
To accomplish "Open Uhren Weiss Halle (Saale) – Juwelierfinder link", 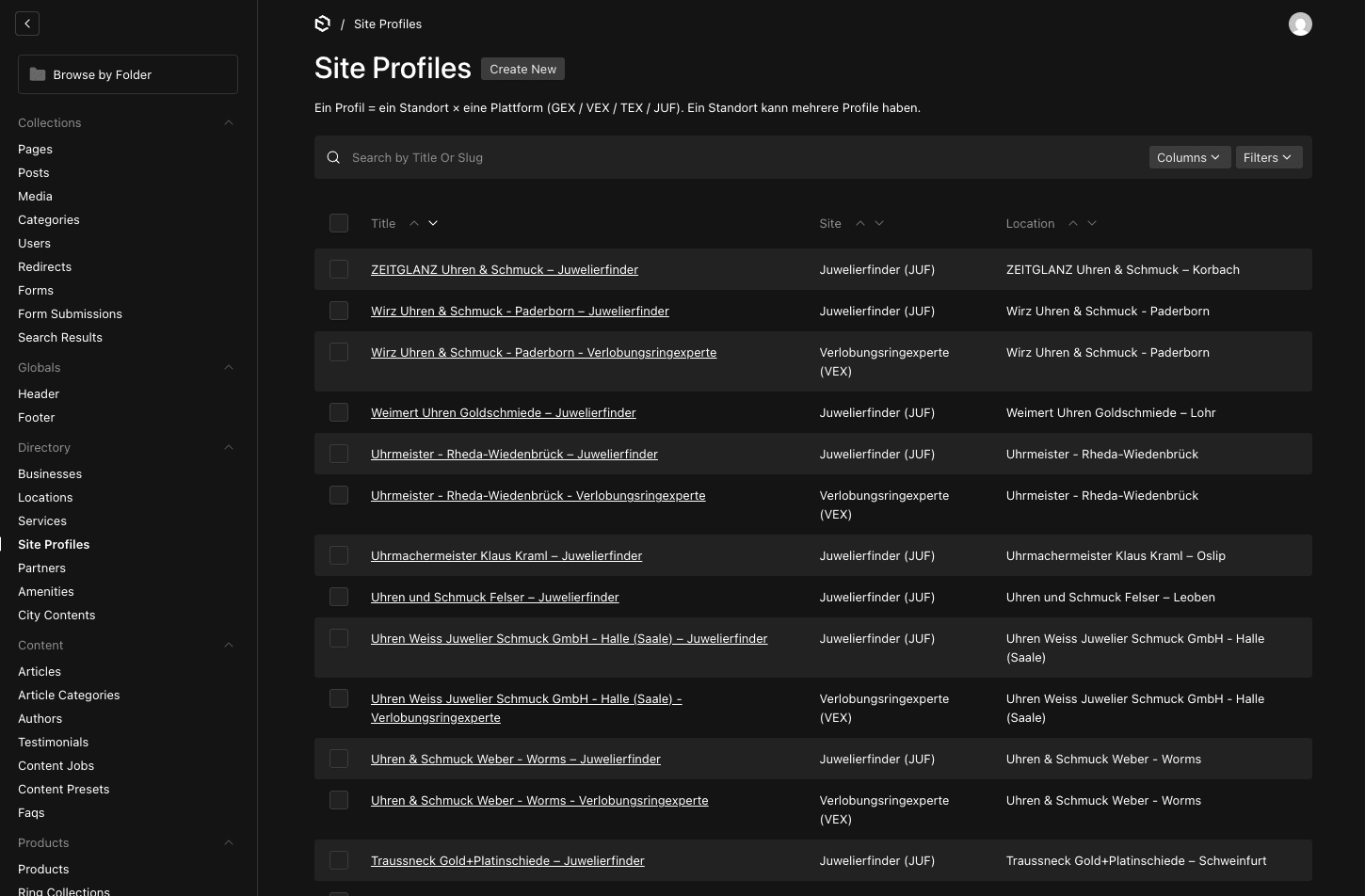I will point(569,638).
